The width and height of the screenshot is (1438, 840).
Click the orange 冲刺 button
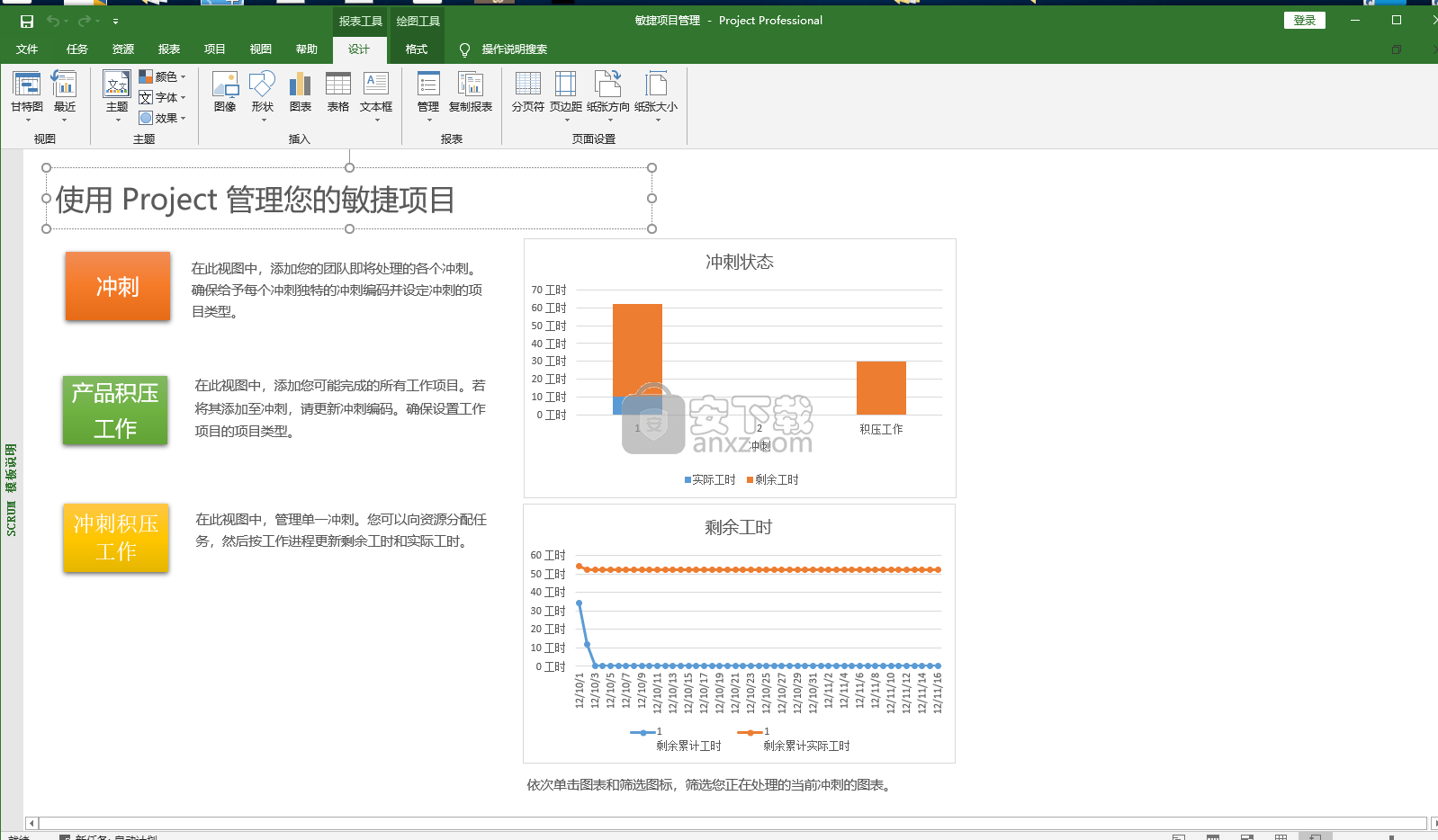click(118, 286)
